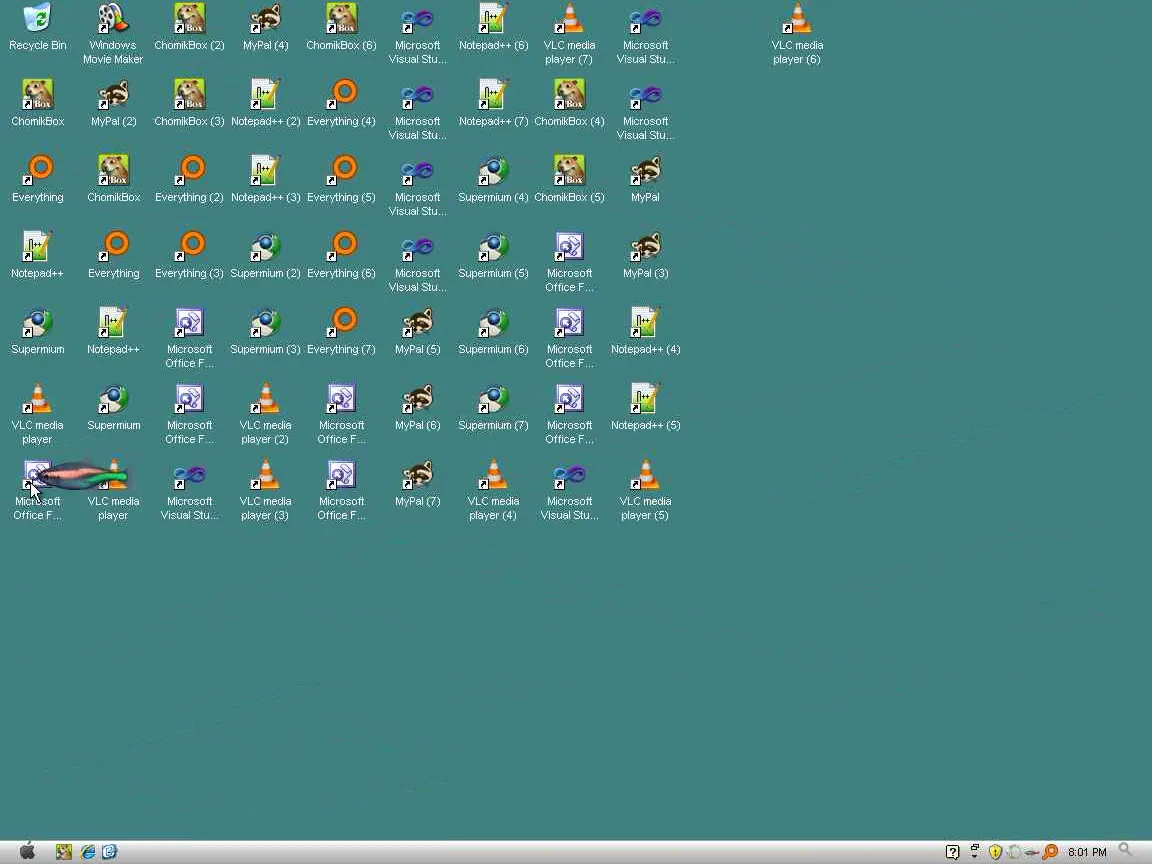Click the Supermium (2) shortcut

tap(265, 255)
